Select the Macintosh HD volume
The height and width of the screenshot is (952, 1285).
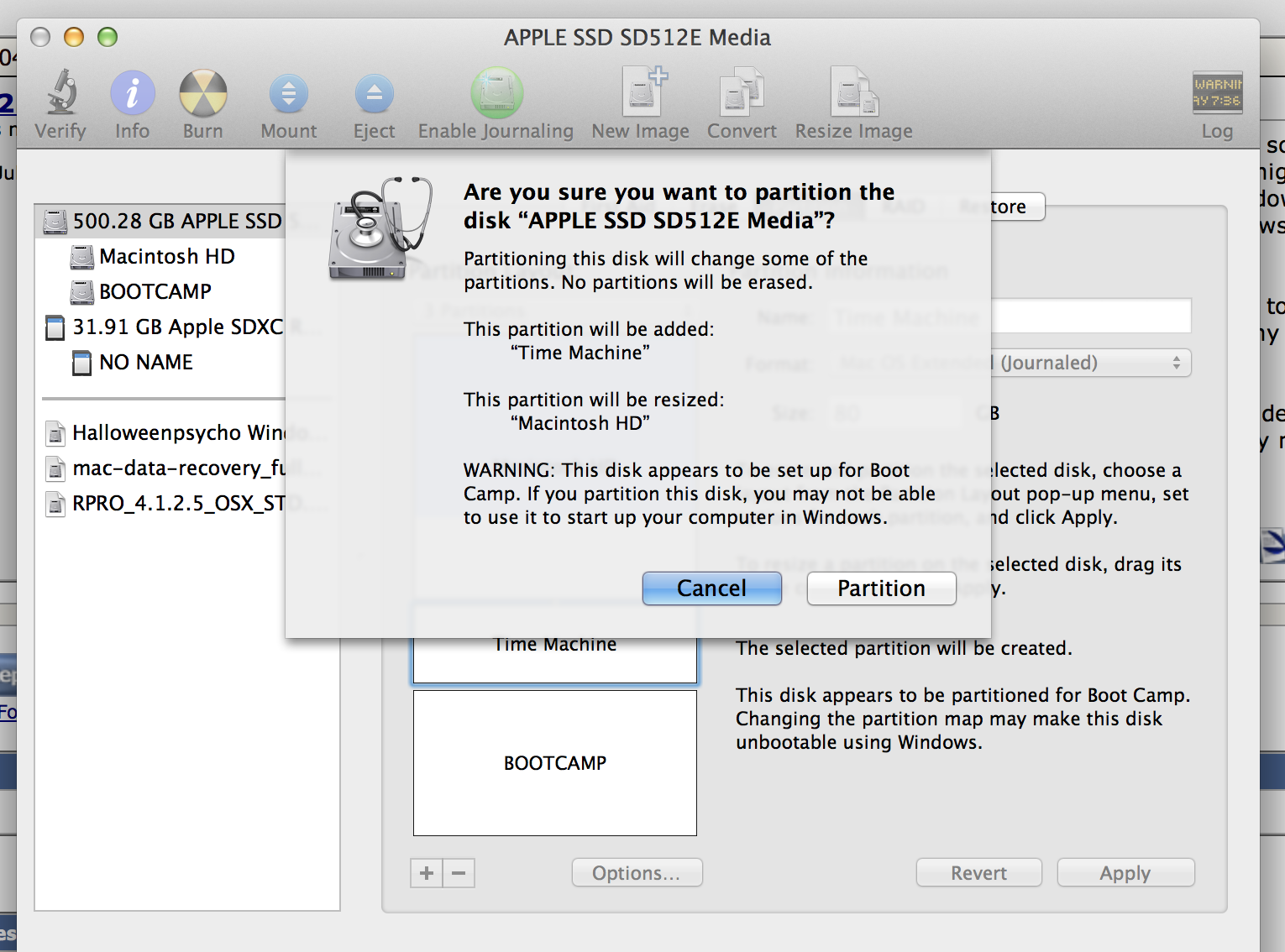click(x=166, y=256)
